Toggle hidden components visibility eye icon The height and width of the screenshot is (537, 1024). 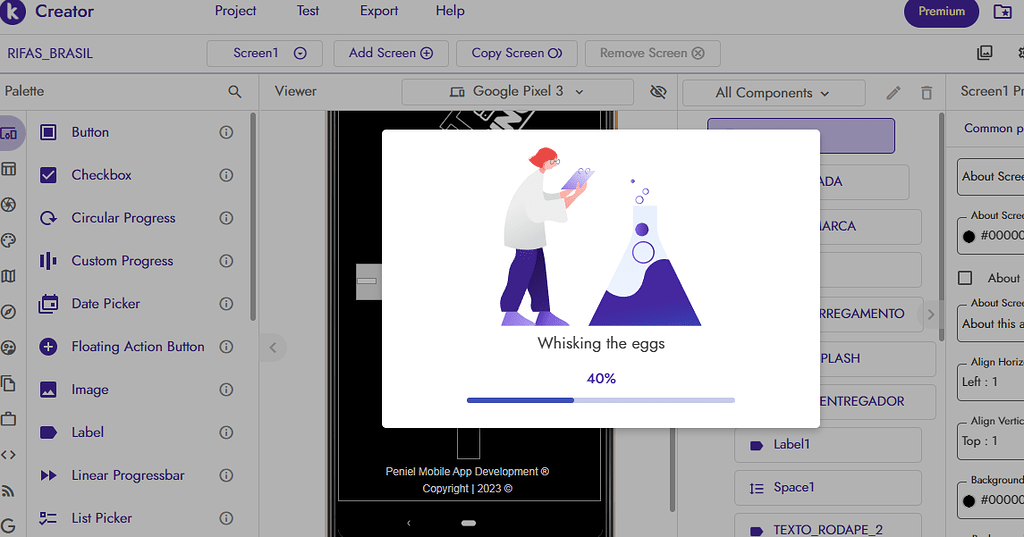[658, 92]
